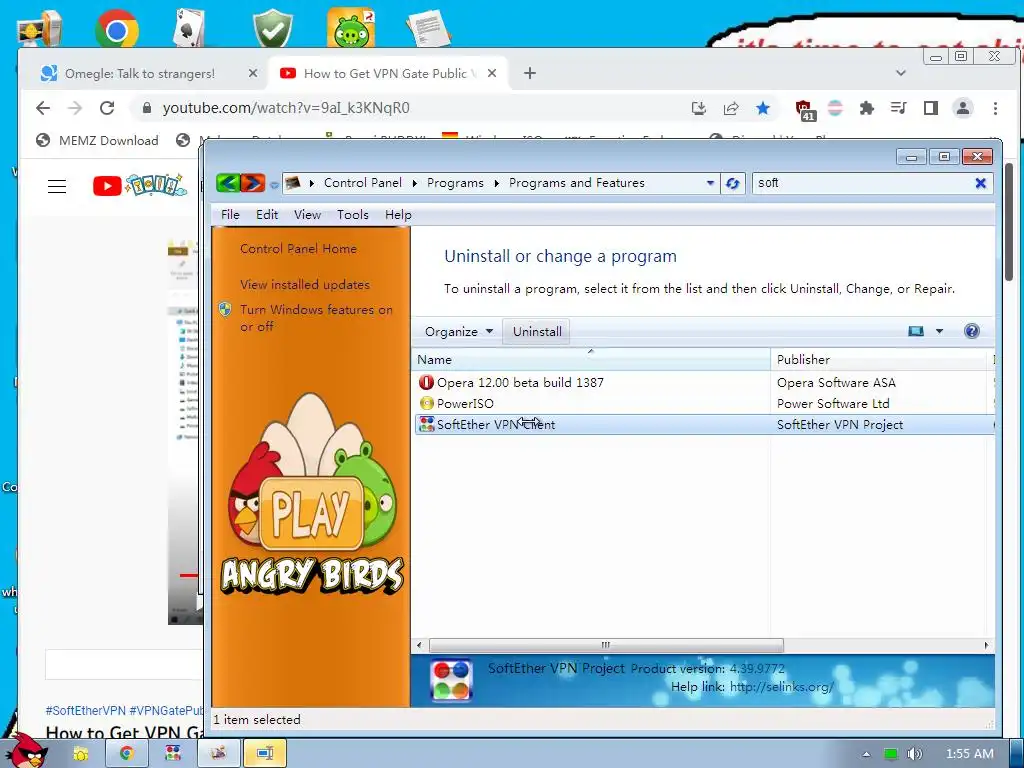Click the share page icon in Chrome
This screenshot has height=768, width=1024.
click(x=731, y=108)
